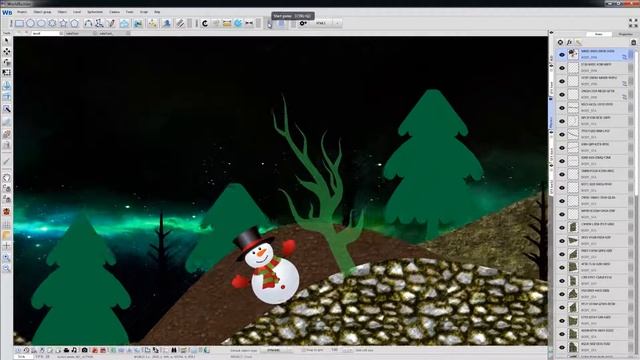Screen dimensions: 640x360
Task: Click the letter C icon in toolbar
Action: (205, 23)
